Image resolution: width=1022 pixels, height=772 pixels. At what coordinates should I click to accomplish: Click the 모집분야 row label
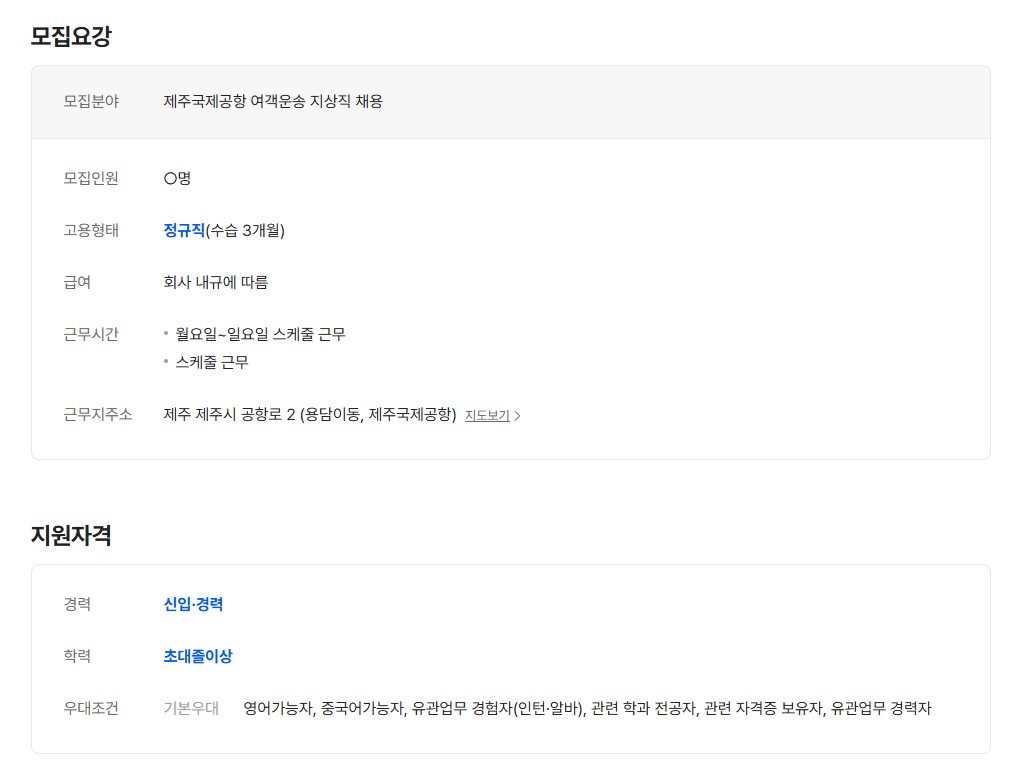coord(91,101)
